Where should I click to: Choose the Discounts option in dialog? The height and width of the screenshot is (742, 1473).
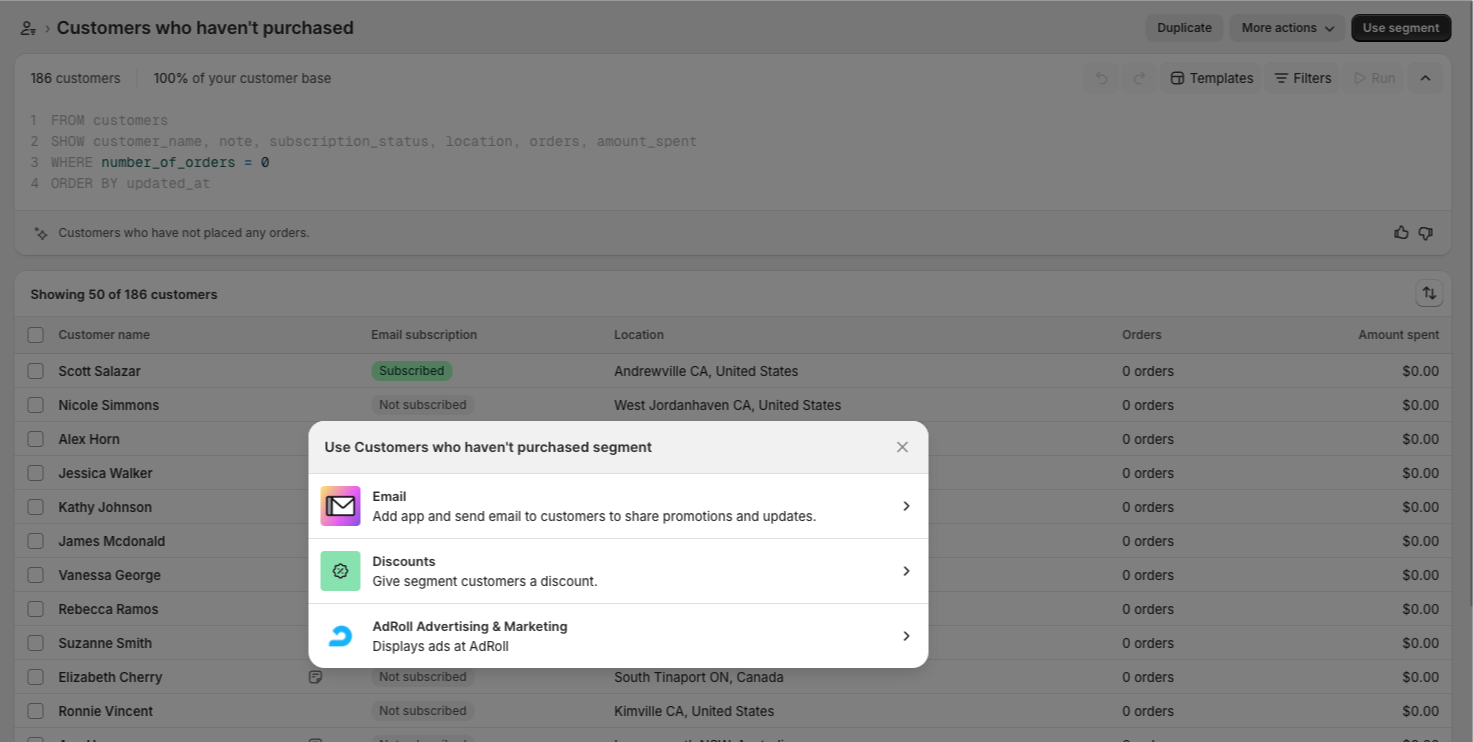pos(594,571)
